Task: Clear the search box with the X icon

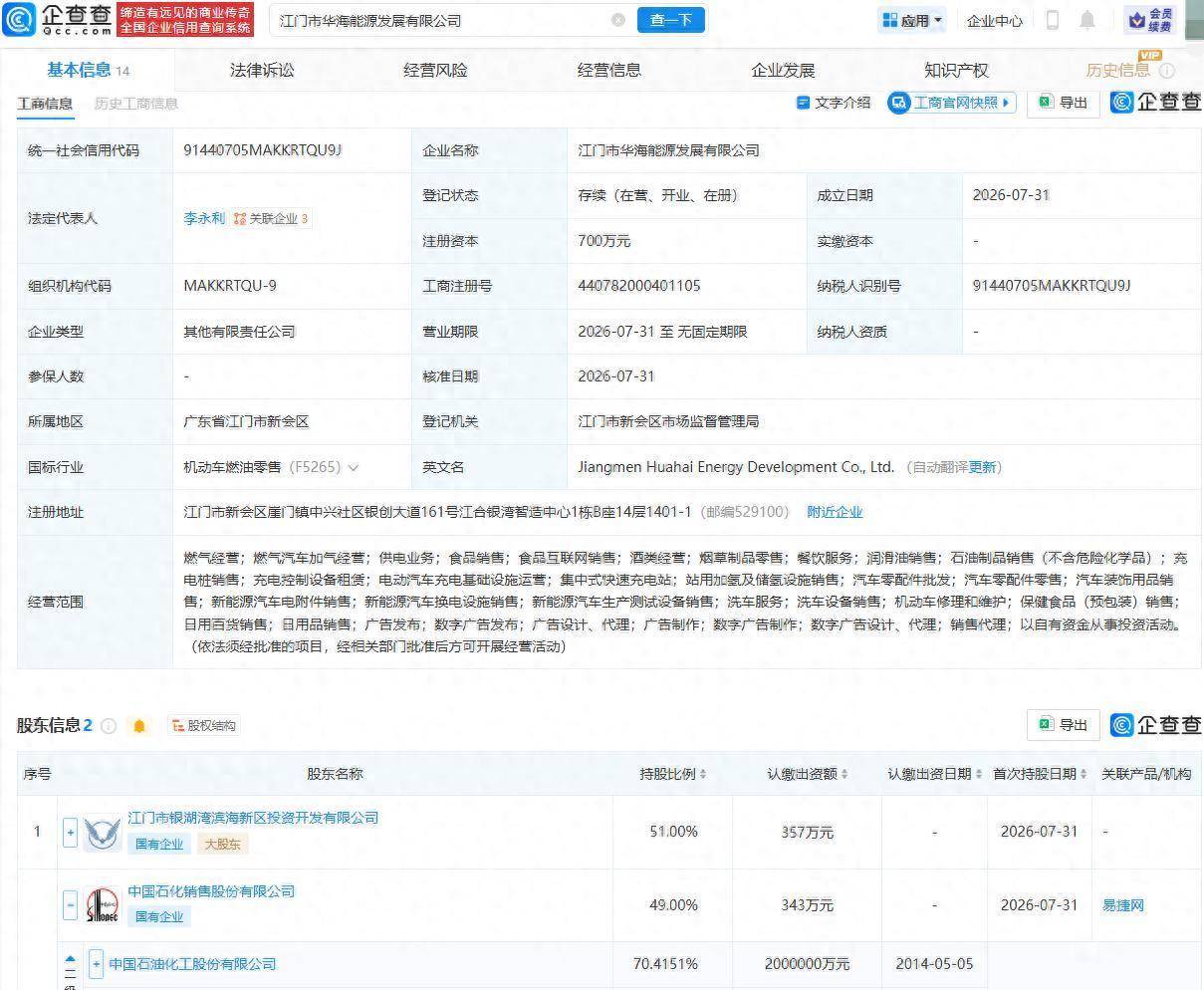Action: [x=618, y=20]
